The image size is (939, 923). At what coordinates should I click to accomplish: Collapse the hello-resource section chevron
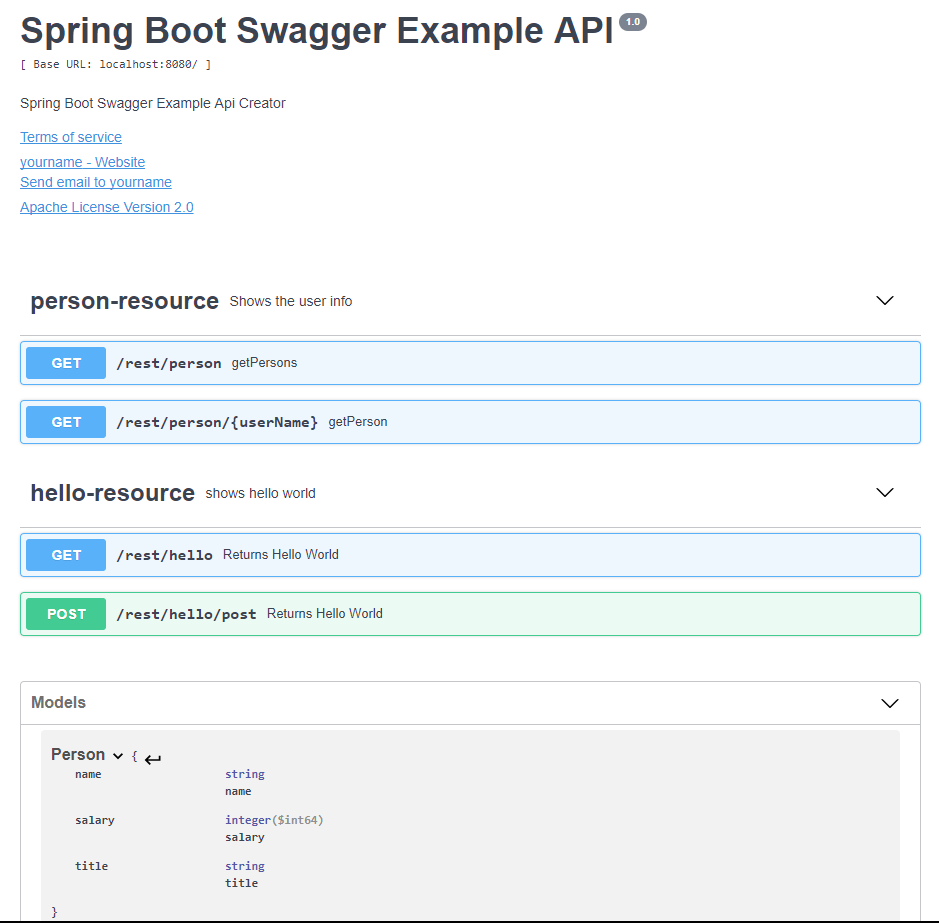coord(885,492)
